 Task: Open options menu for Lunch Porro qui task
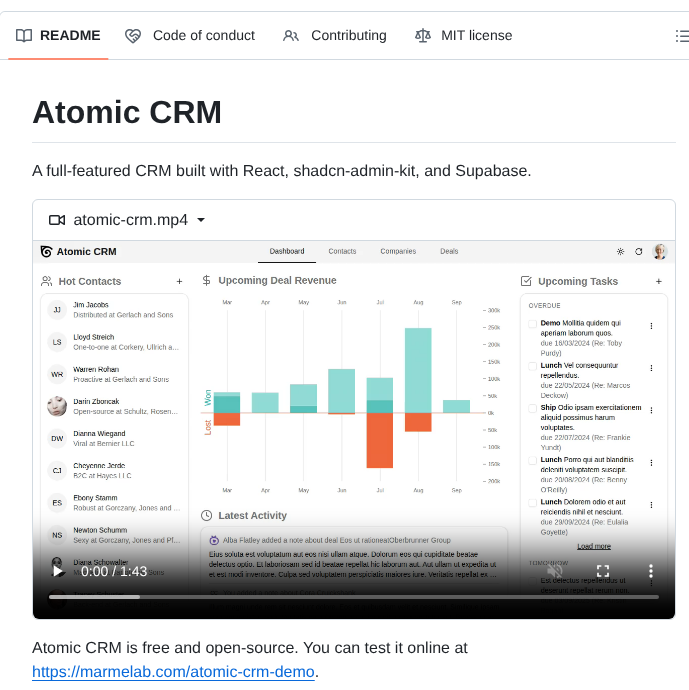(651, 462)
